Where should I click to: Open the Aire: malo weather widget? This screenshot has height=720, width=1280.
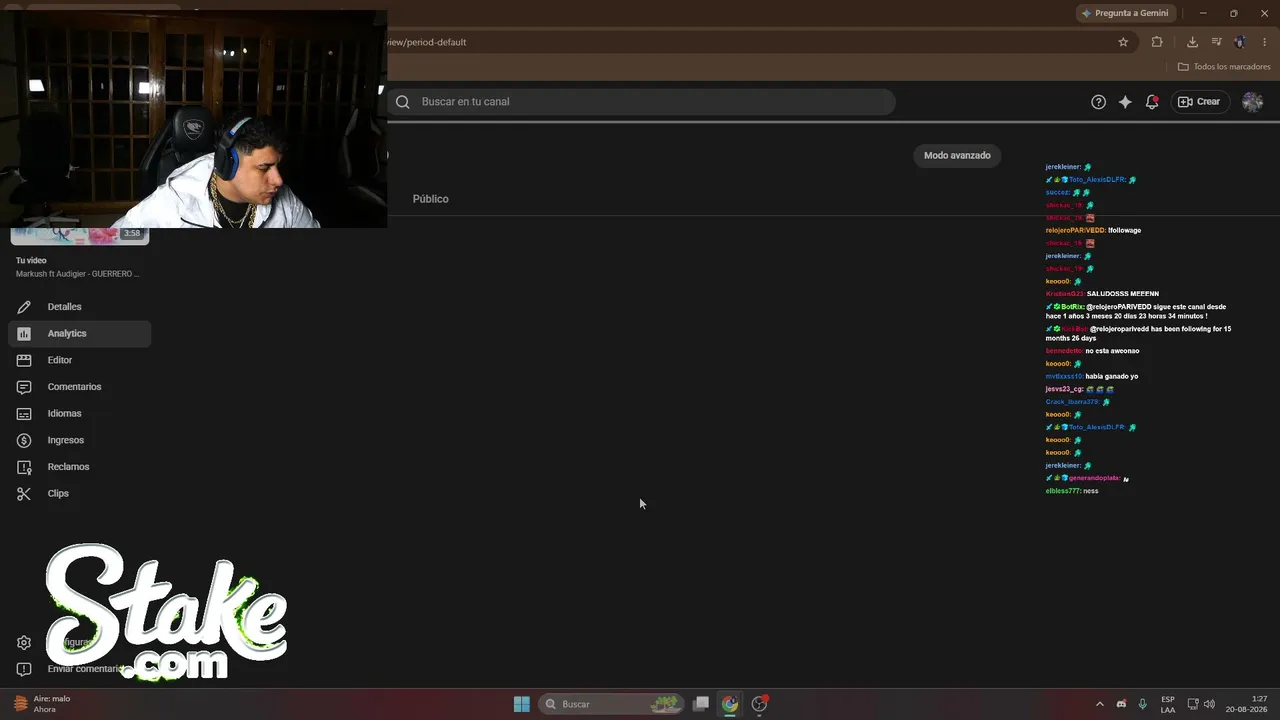pyautogui.click(x=42, y=704)
